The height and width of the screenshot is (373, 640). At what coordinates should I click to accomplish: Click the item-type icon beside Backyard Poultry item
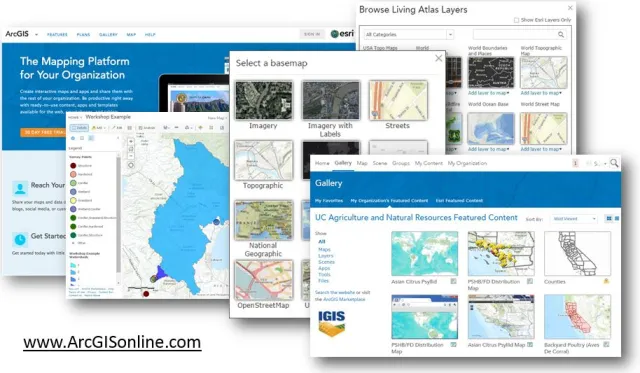606,345
